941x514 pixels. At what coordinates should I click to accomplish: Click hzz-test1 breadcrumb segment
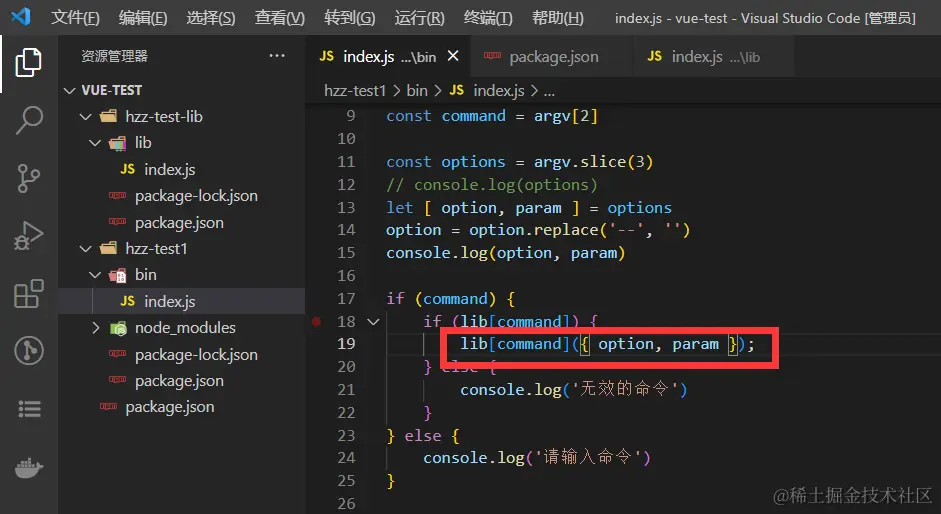[355, 91]
